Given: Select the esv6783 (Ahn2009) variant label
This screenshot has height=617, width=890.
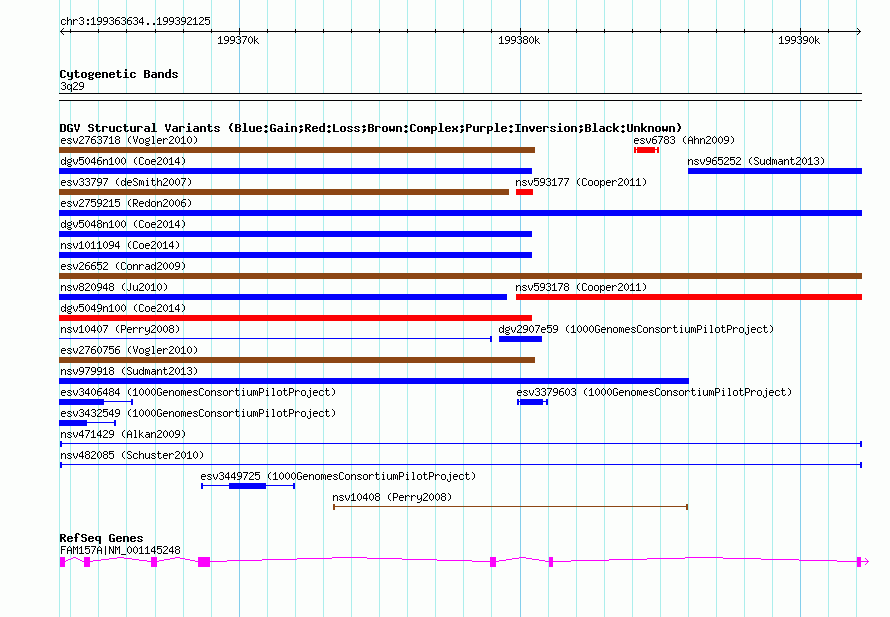Looking at the screenshot, I should 684,140.
